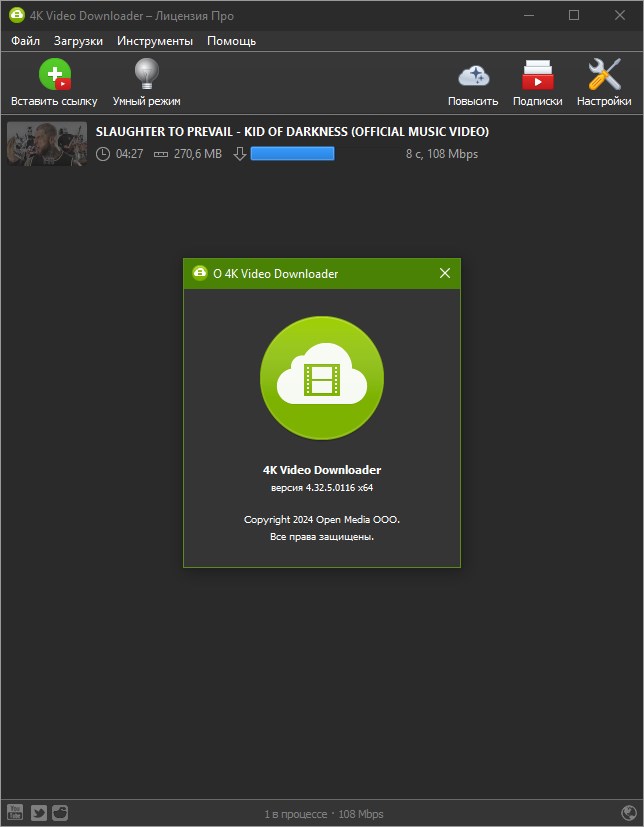The image size is (644, 827).
Task: Open the Инструменты menu
Action: (155, 41)
